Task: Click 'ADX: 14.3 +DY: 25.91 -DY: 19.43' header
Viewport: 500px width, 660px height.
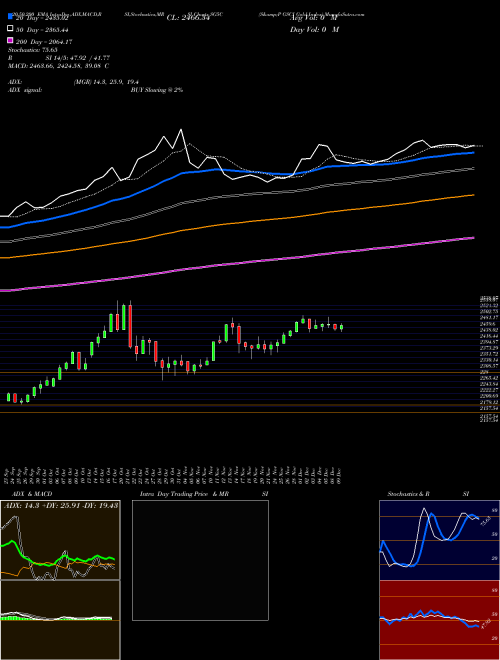Action: (x=61, y=506)
